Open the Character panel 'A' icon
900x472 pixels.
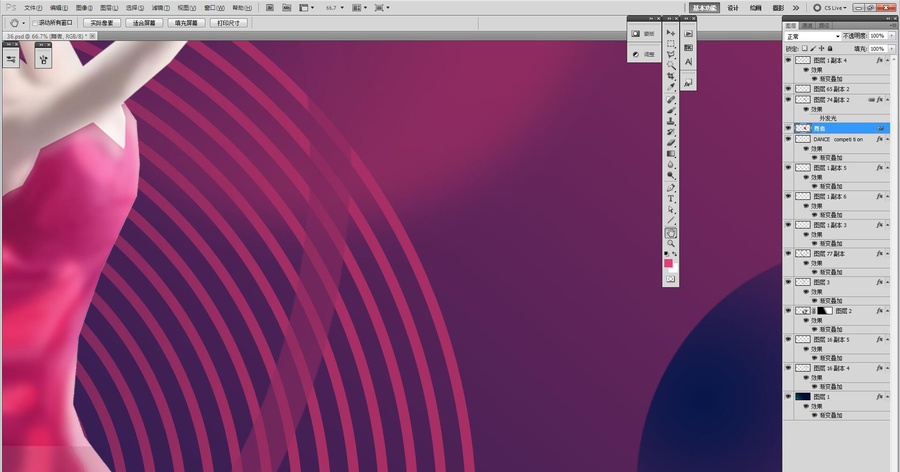coord(689,62)
